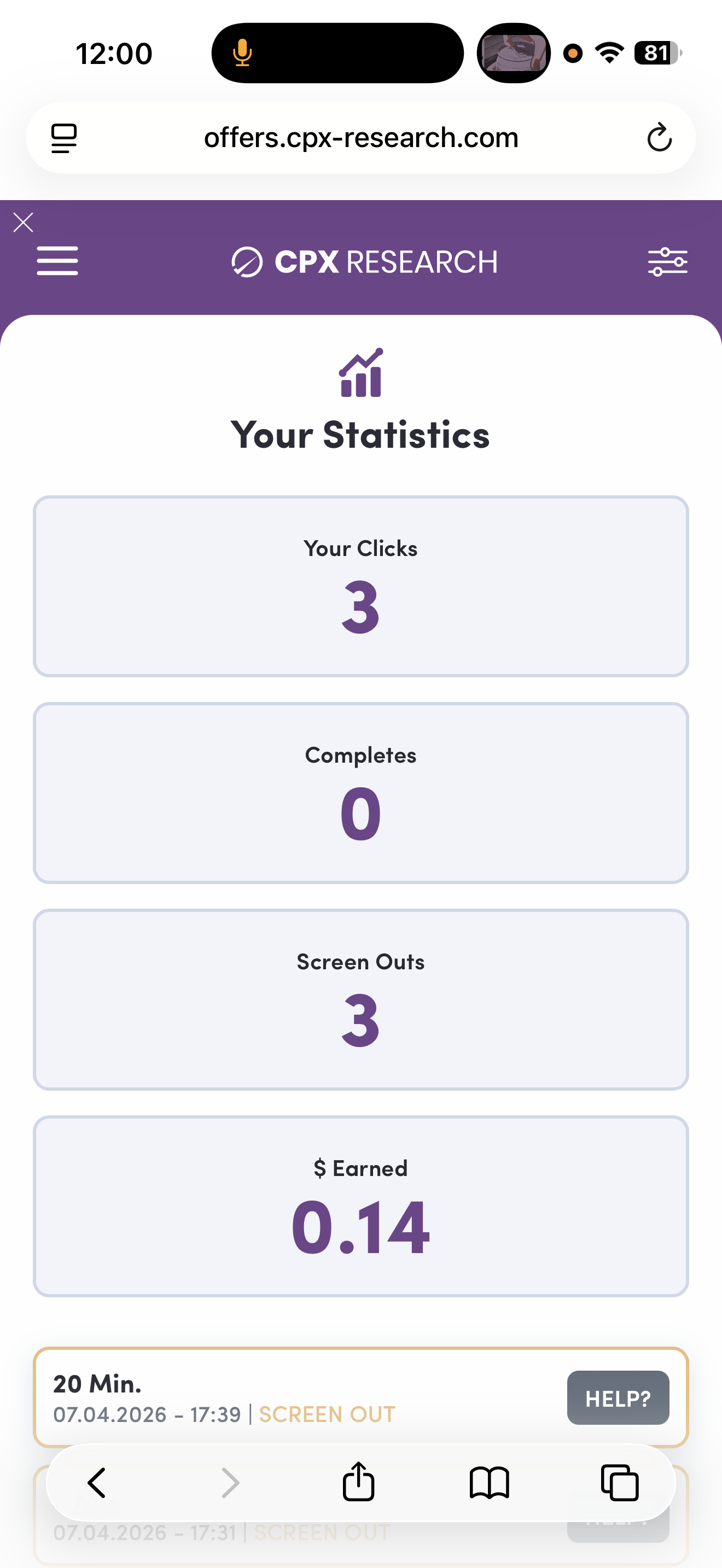Tap the microphone indicator in Dynamic Island

coord(242,53)
